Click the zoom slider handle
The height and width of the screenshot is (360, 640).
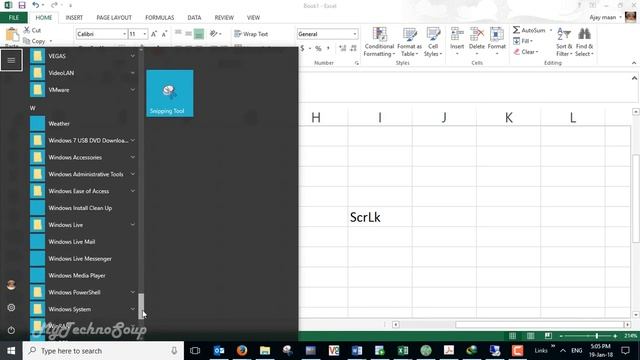[596, 336]
